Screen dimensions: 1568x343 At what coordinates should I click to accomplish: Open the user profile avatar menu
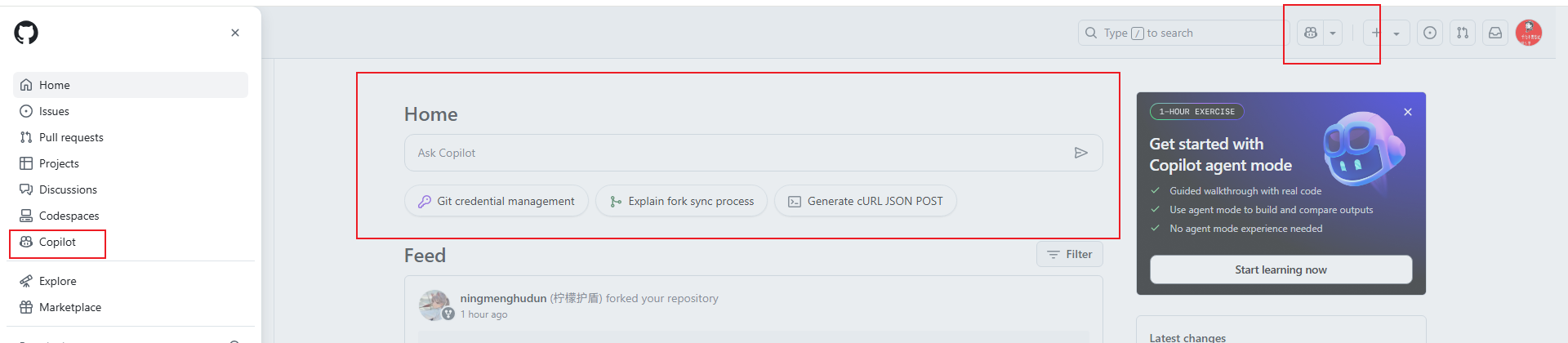pos(1529,33)
